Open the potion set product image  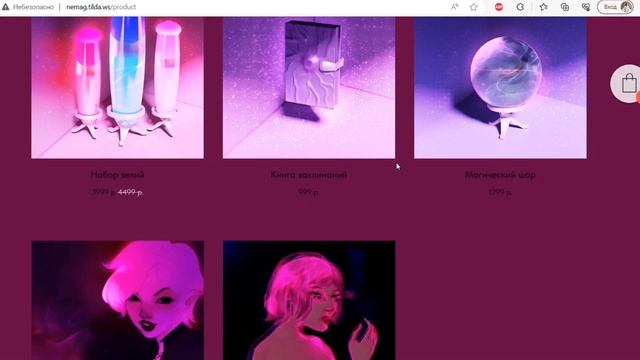point(118,87)
